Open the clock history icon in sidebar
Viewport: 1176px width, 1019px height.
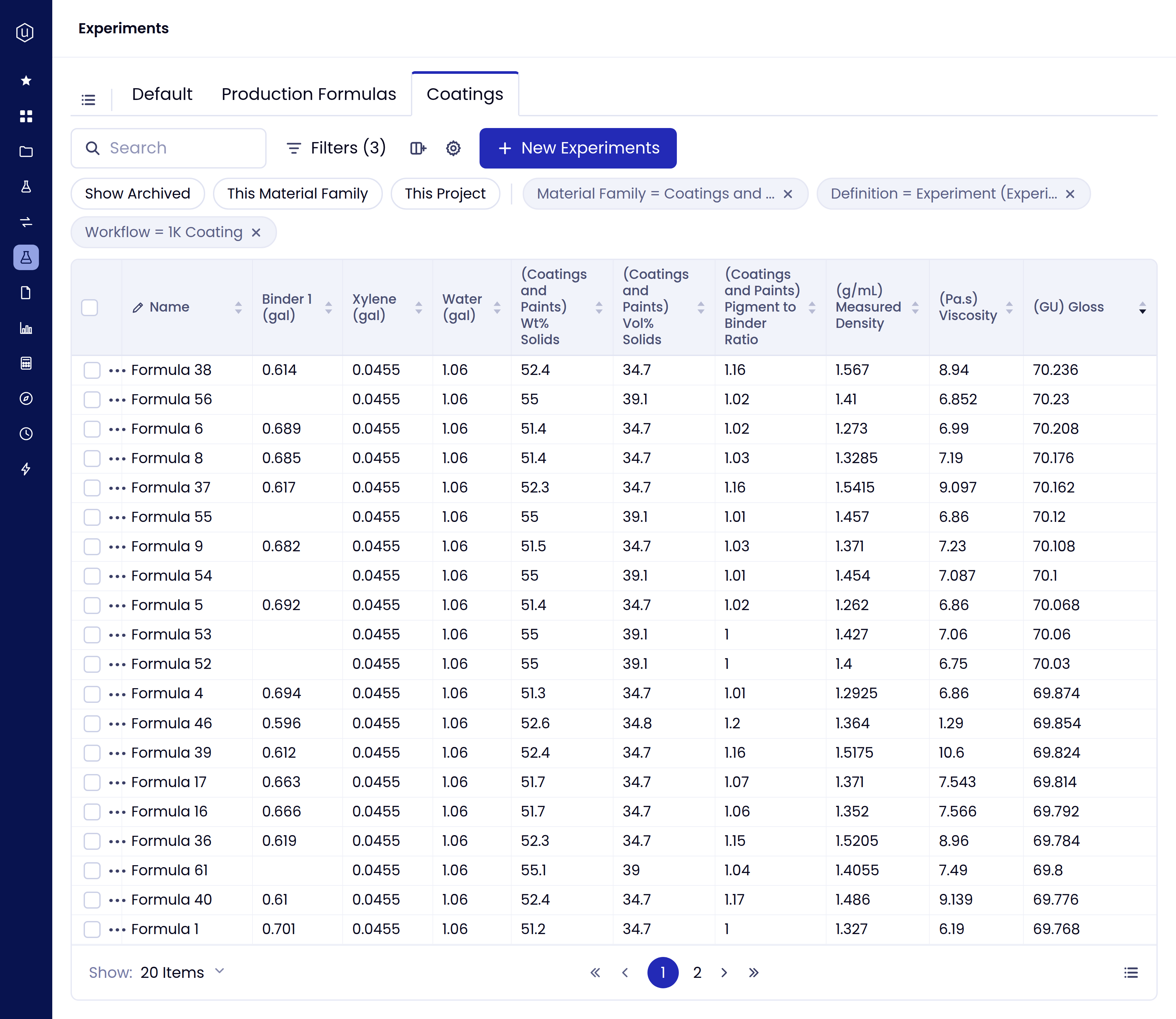point(25,434)
